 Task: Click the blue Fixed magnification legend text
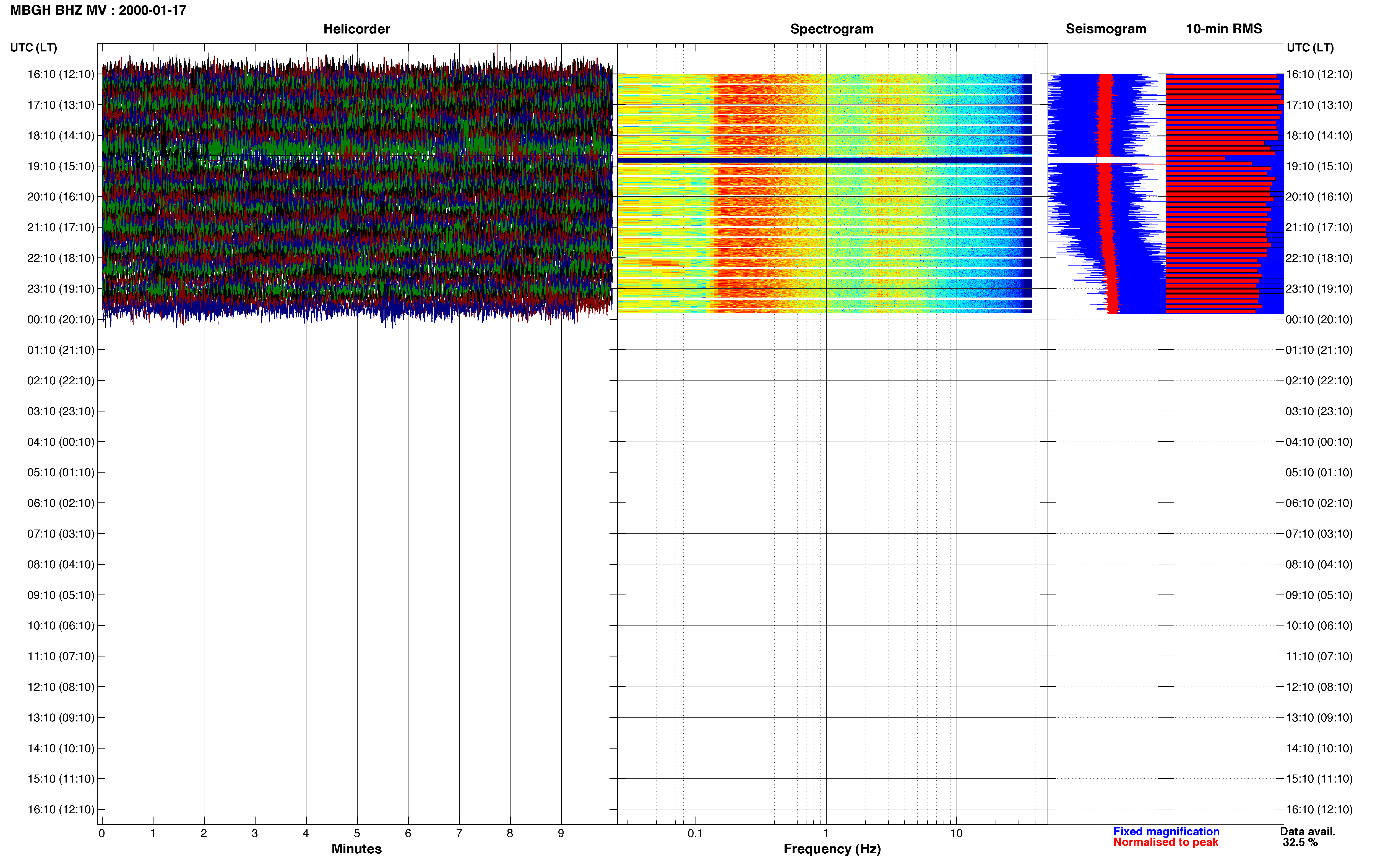(x=1166, y=831)
